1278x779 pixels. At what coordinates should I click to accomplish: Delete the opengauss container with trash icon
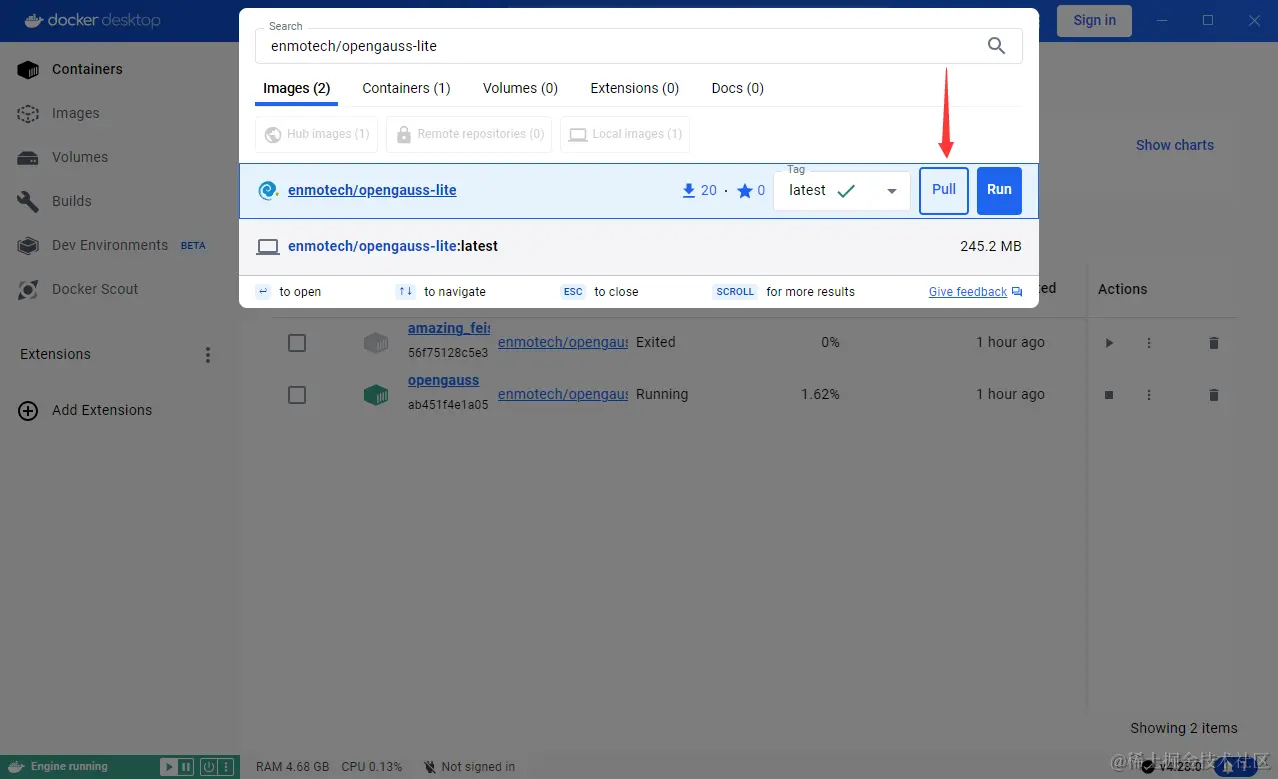pos(1214,395)
